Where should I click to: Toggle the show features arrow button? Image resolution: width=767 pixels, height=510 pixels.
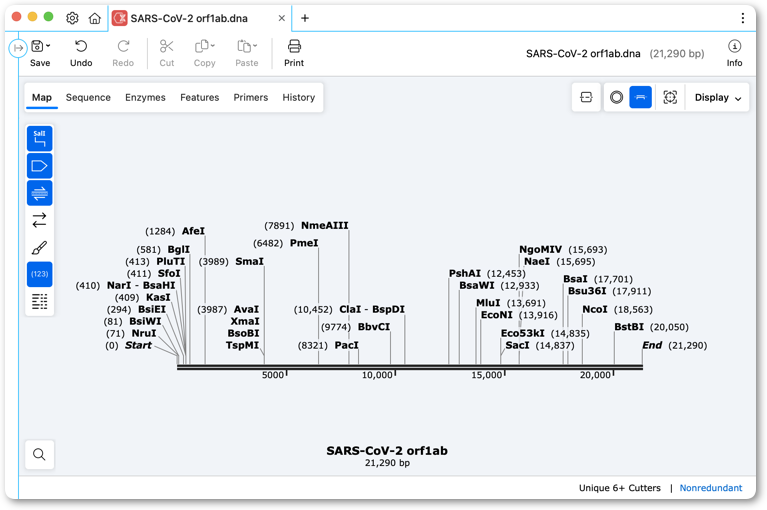39,166
